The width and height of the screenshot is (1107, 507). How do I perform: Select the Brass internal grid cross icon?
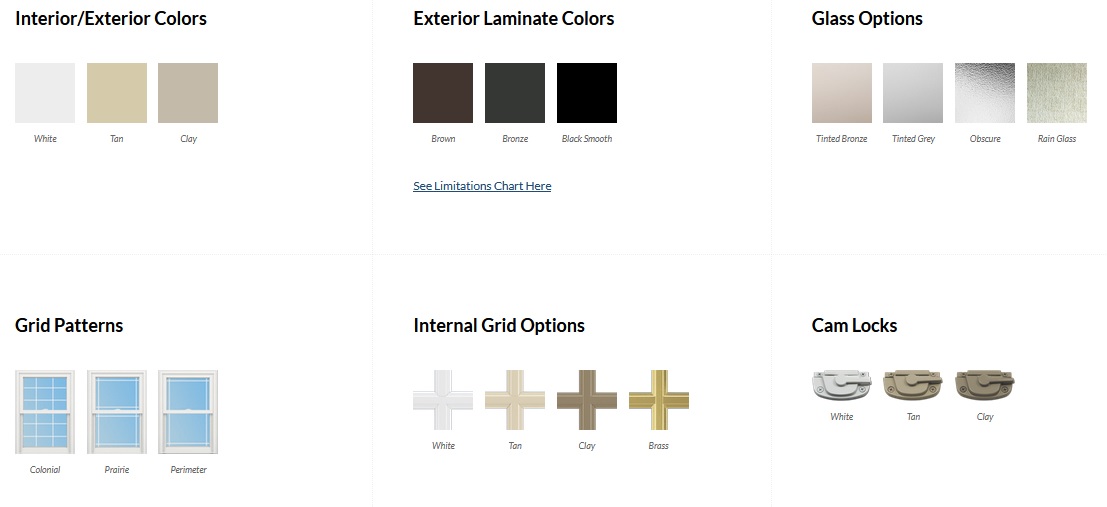[659, 400]
